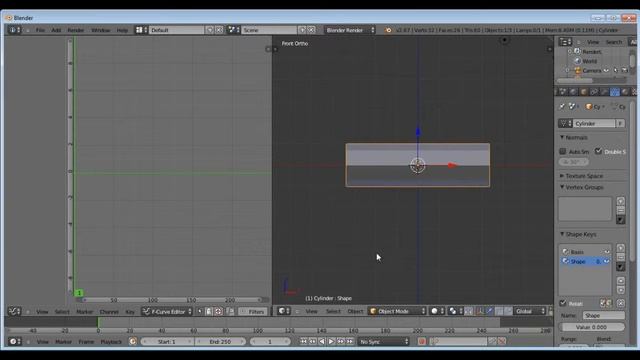This screenshot has width=640, height=360.
Task: Open the File menu
Action: coord(40,30)
